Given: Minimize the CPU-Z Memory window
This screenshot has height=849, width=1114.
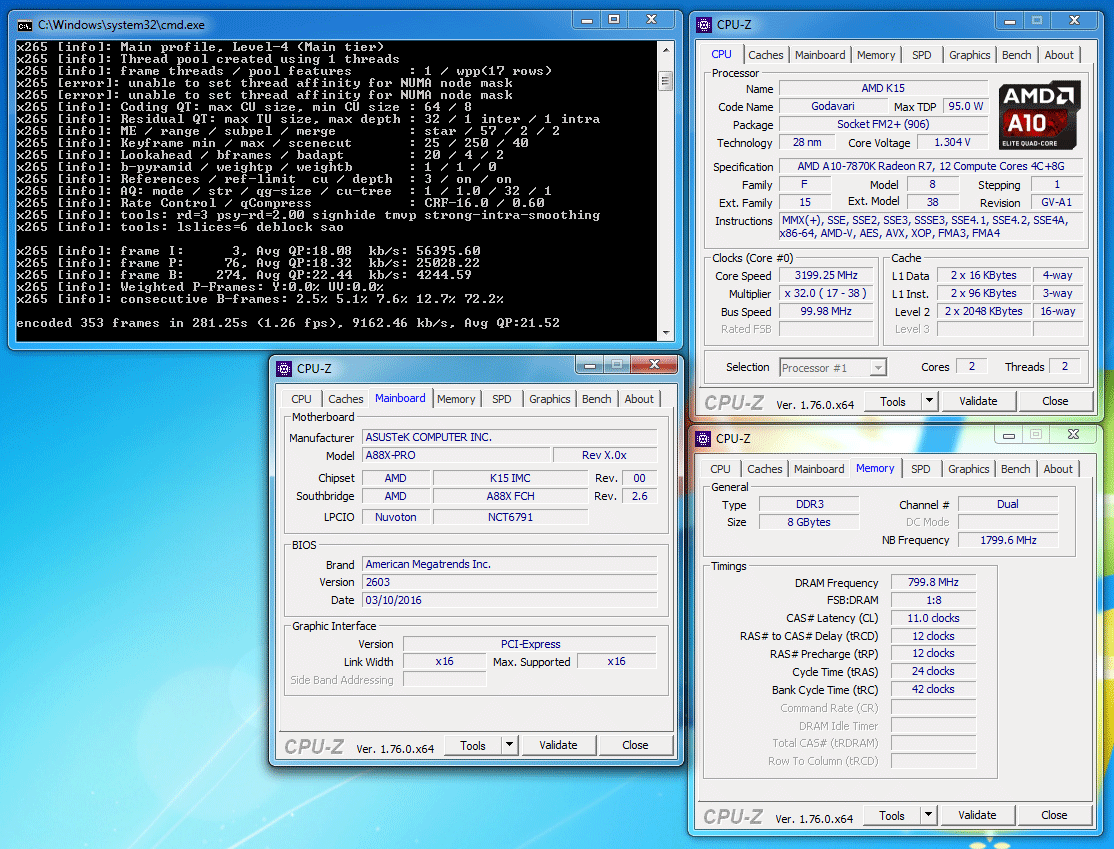Looking at the screenshot, I should point(1009,435).
